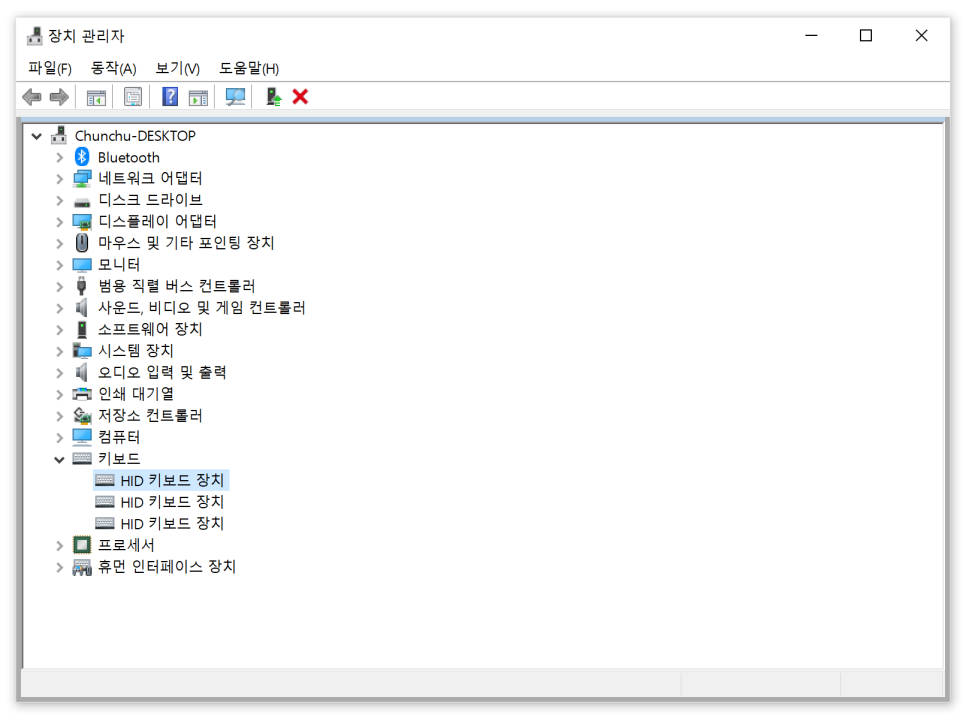
Task: Expand the 시스템 장치 category
Action: coord(59,352)
